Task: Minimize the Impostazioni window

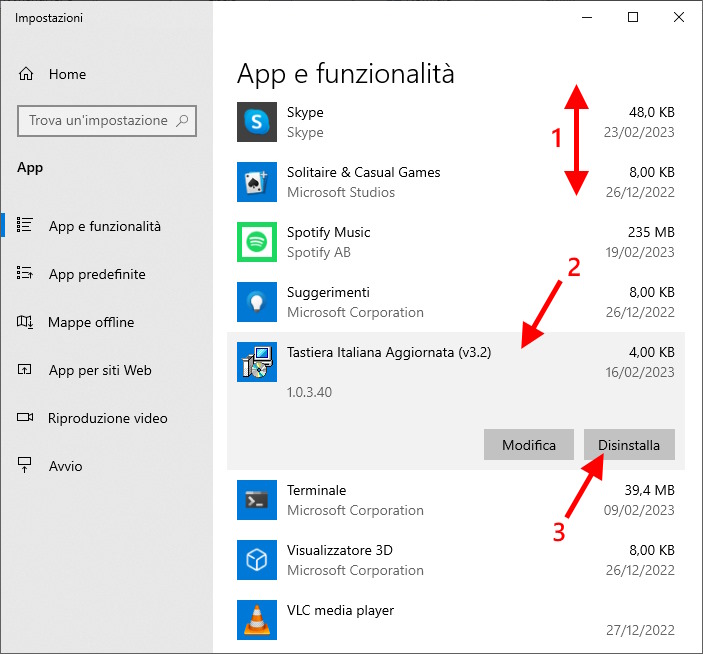Action: pos(587,17)
